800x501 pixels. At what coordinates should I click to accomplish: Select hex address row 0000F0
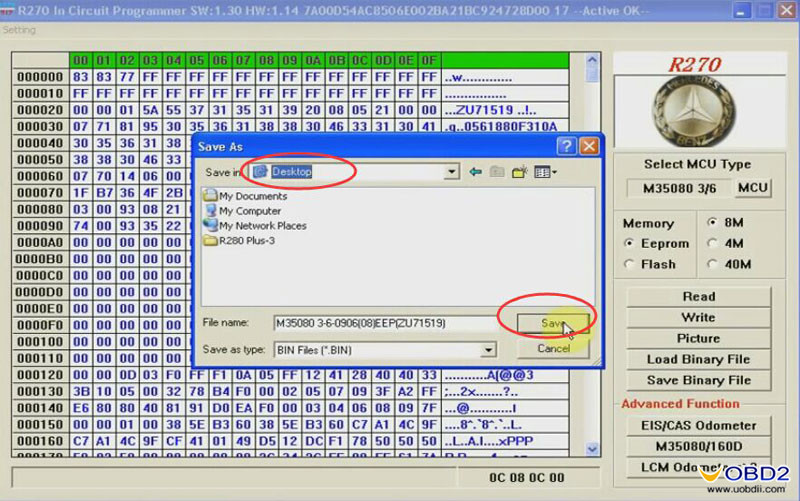[x=40, y=325]
